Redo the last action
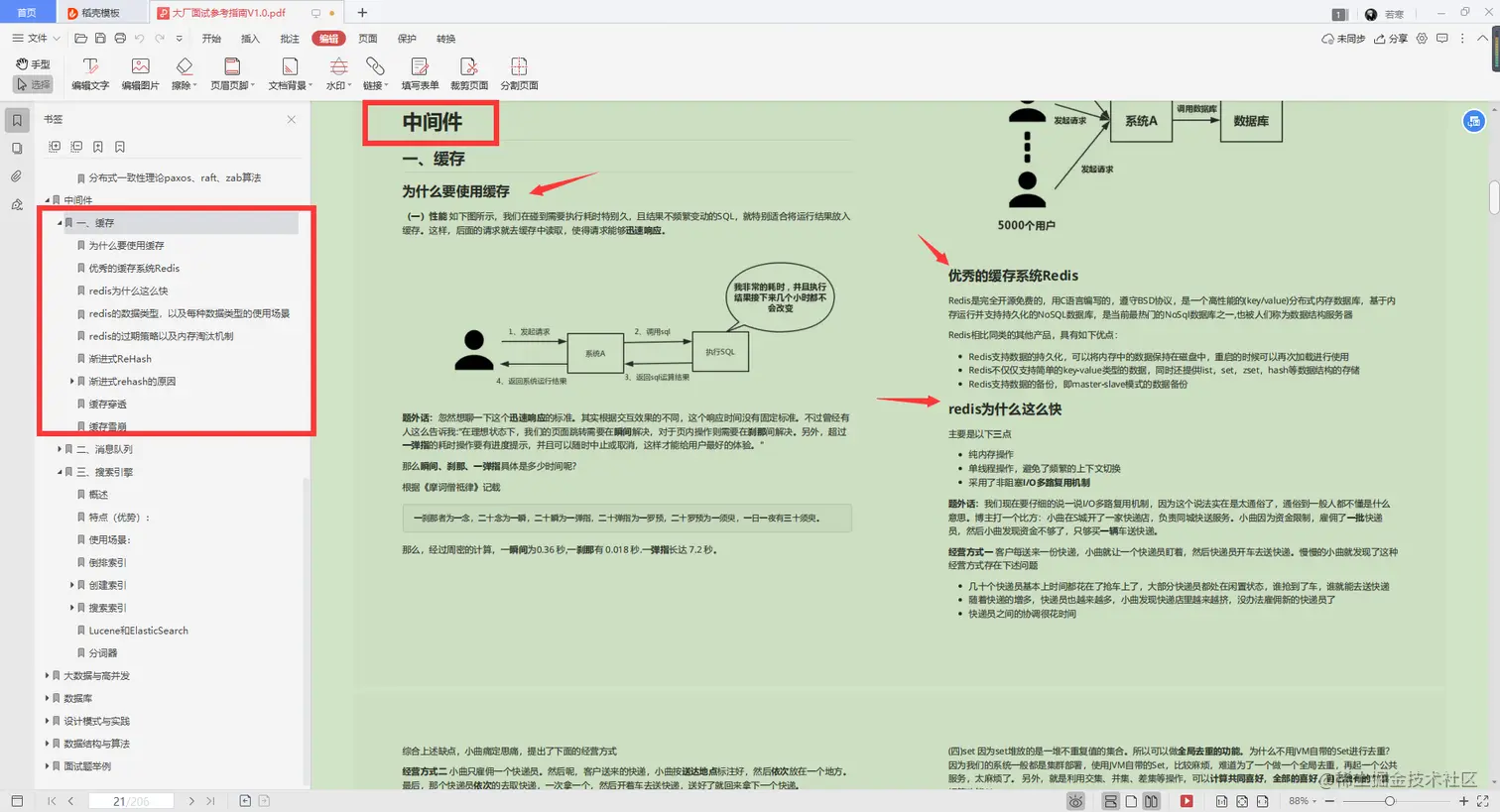This screenshot has width=1500, height=812. (x=159, y=39)
